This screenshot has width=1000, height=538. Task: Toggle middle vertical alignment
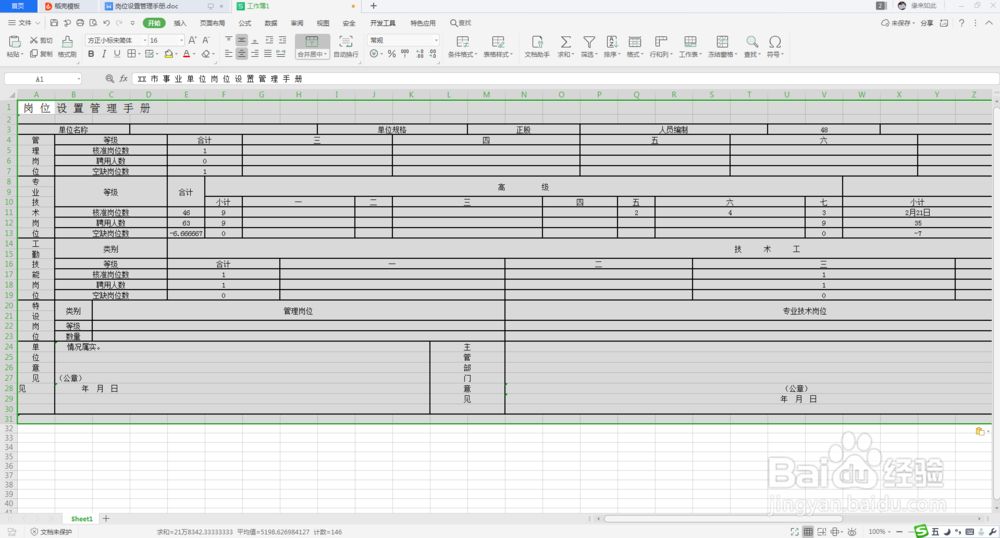(242, 40)
